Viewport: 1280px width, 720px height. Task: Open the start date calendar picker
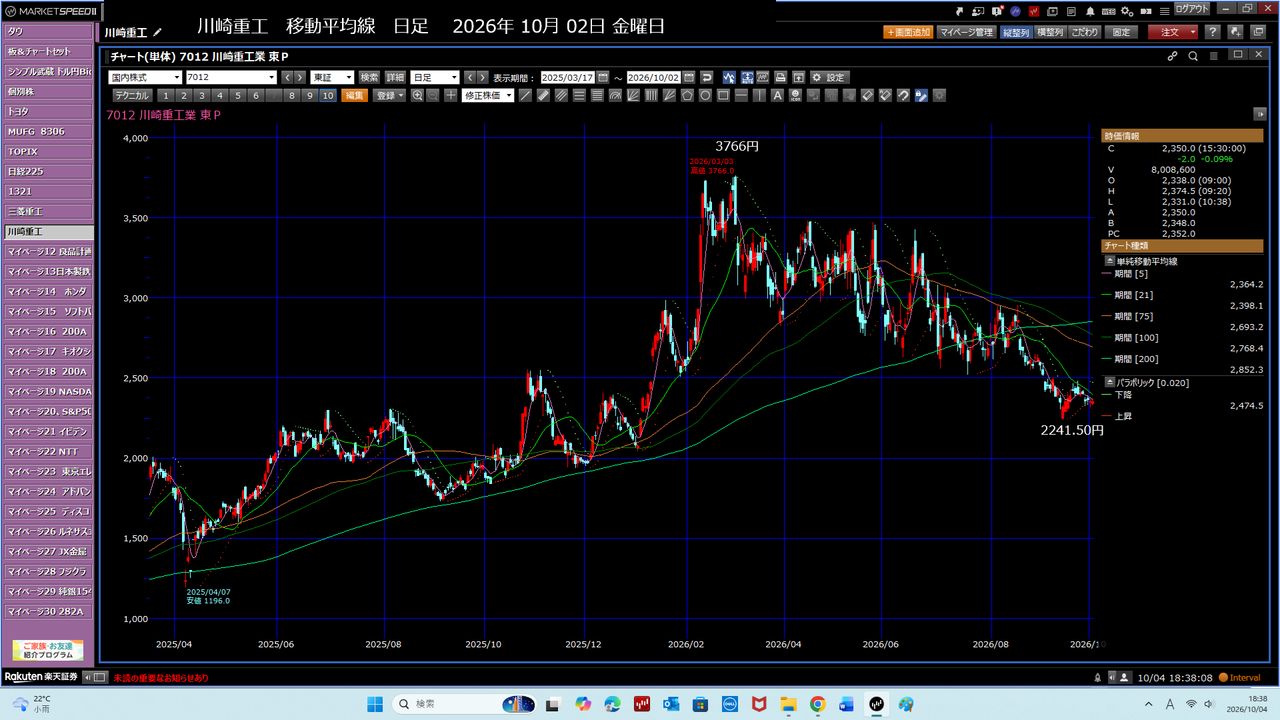point(602,77)
